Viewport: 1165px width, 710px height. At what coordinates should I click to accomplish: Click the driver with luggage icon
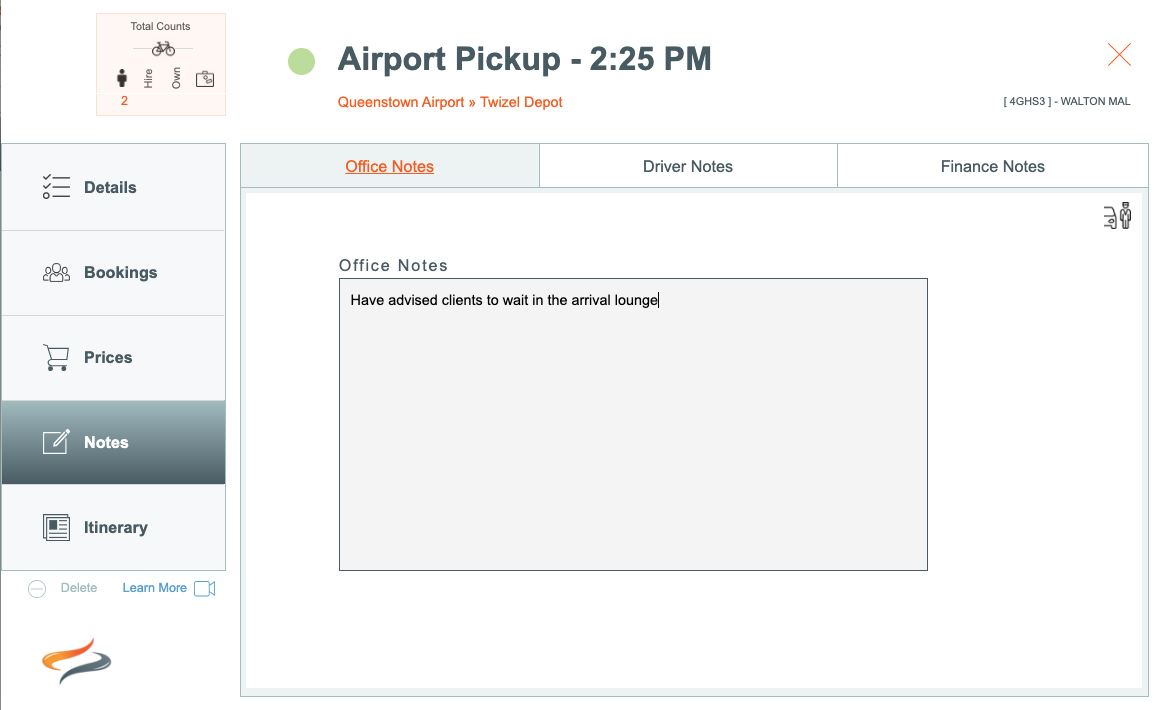click(1117, 216)
